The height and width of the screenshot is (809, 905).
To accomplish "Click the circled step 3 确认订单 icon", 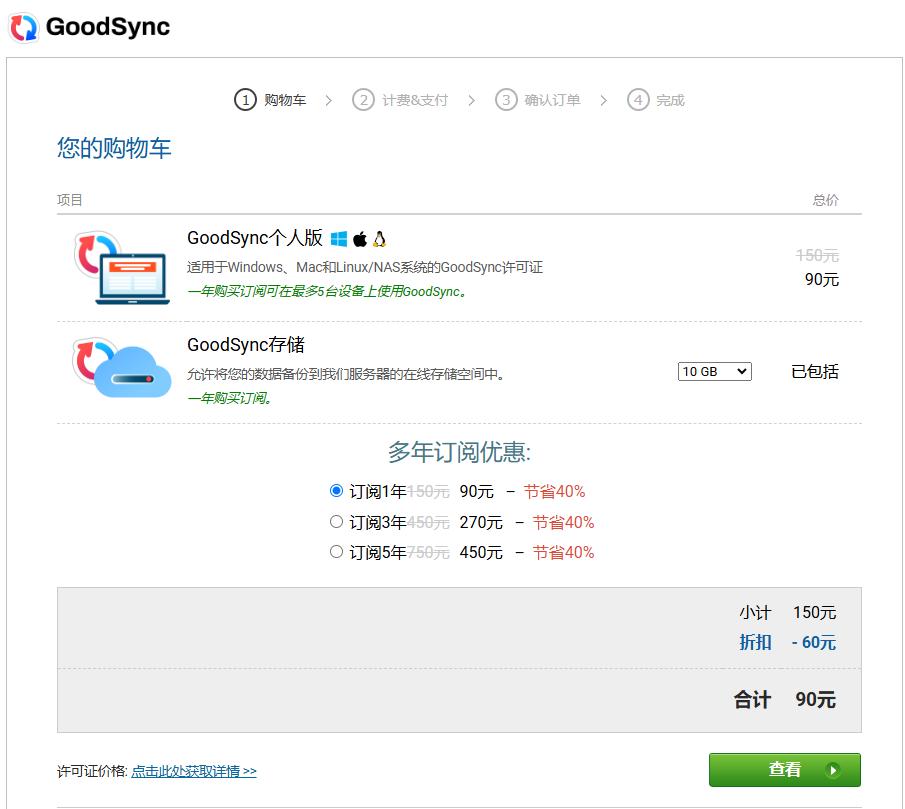I will click(505, 100).
